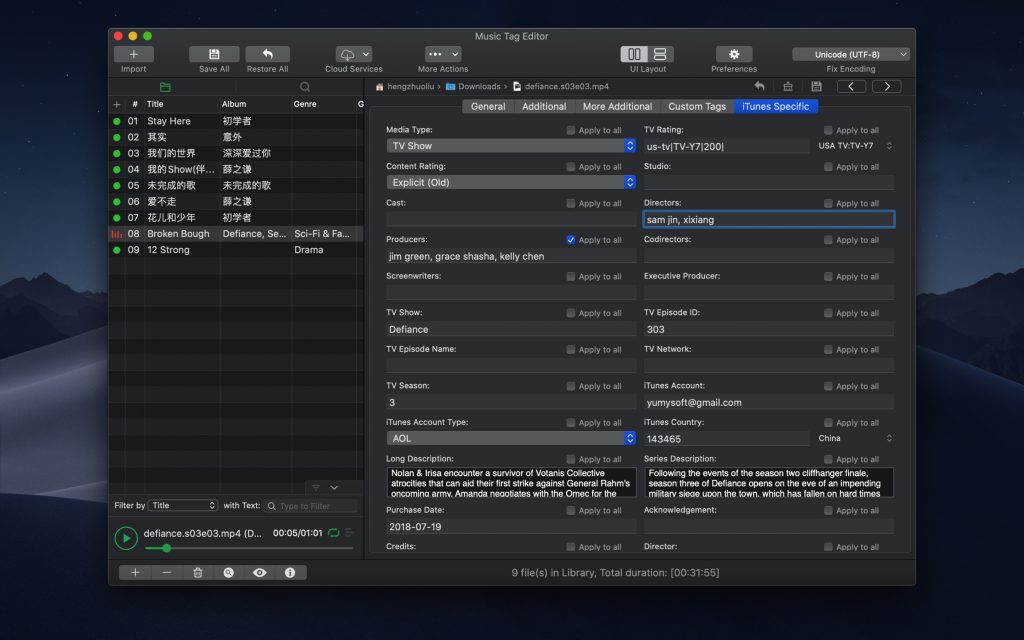Screen dimensions: 1024x640
Task: Enable Apply to all for TV Rating
Action: click(828, 131)
